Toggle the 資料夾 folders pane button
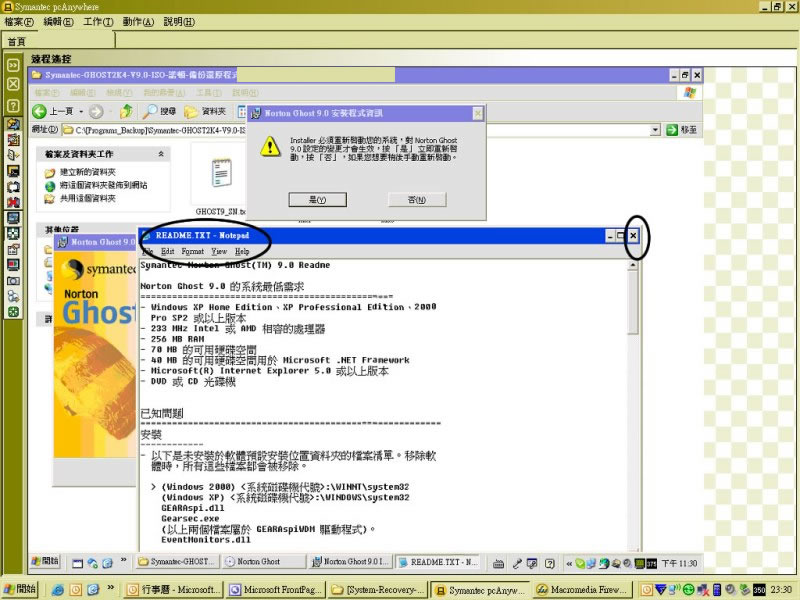800x600 pixels. point(205,111)
